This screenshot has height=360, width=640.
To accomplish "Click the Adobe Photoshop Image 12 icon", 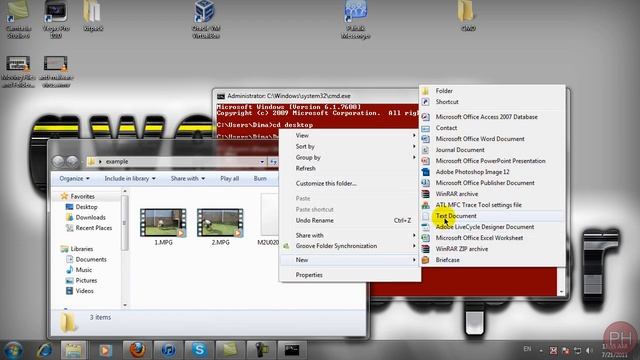I will 425,172.
